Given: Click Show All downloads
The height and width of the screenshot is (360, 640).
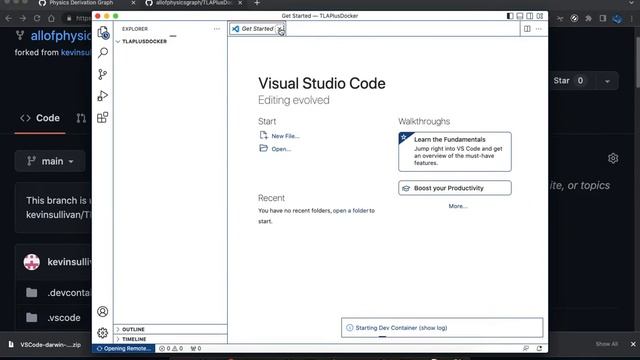Looking at the screenshot, I should (606, 344).
